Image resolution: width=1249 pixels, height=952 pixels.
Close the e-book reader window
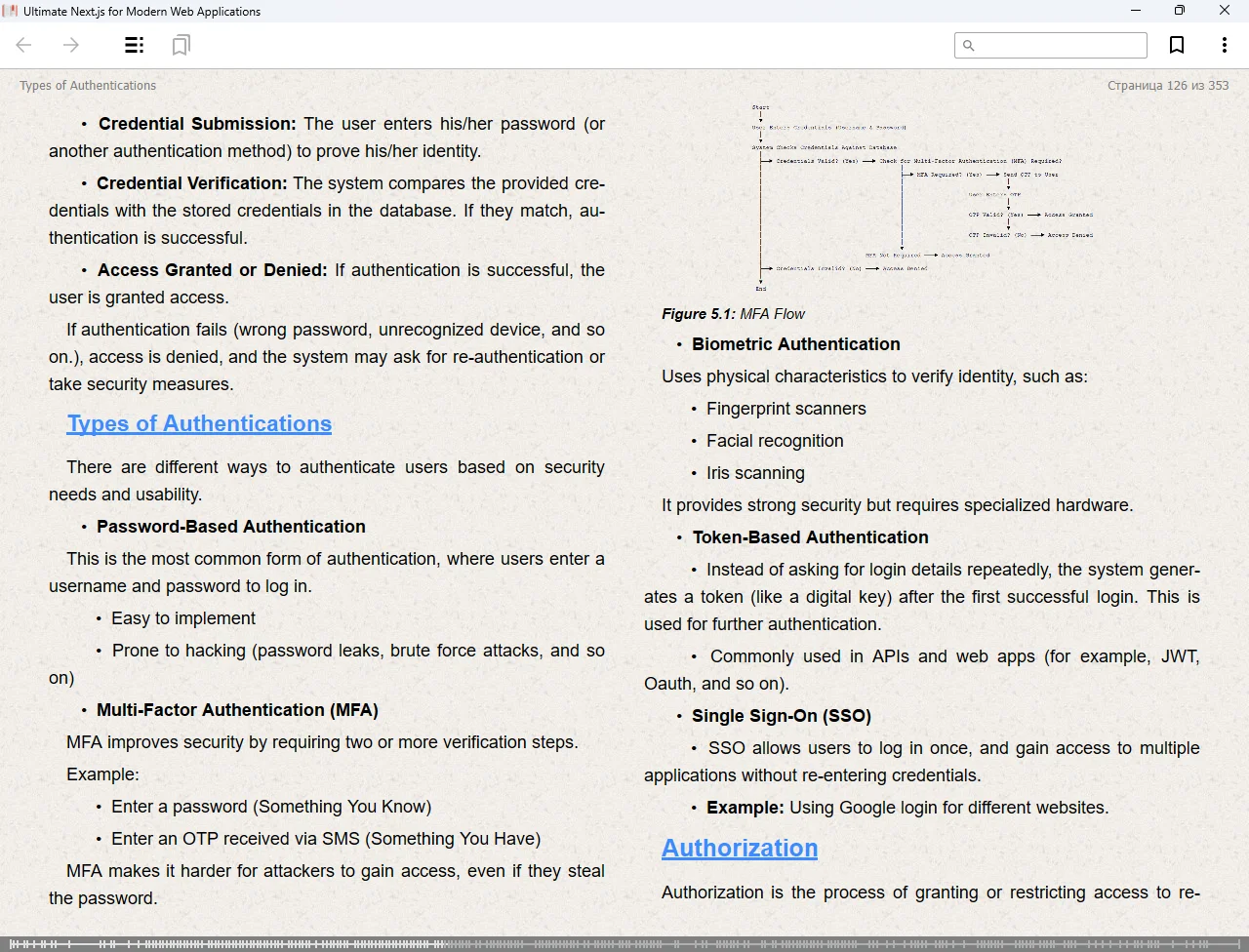[x=1225, y=11]
